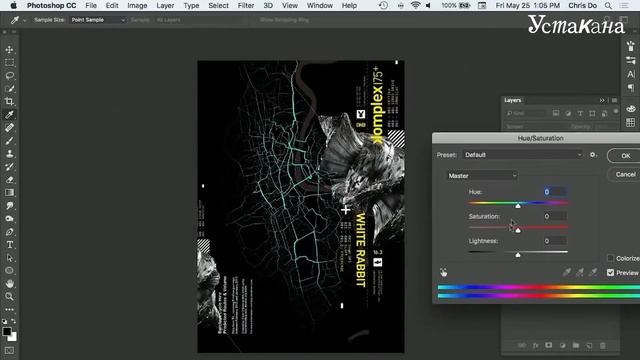Select the Quick Selection tool
The width and height of the screenshot is (640, 360).
pos(9,89)
